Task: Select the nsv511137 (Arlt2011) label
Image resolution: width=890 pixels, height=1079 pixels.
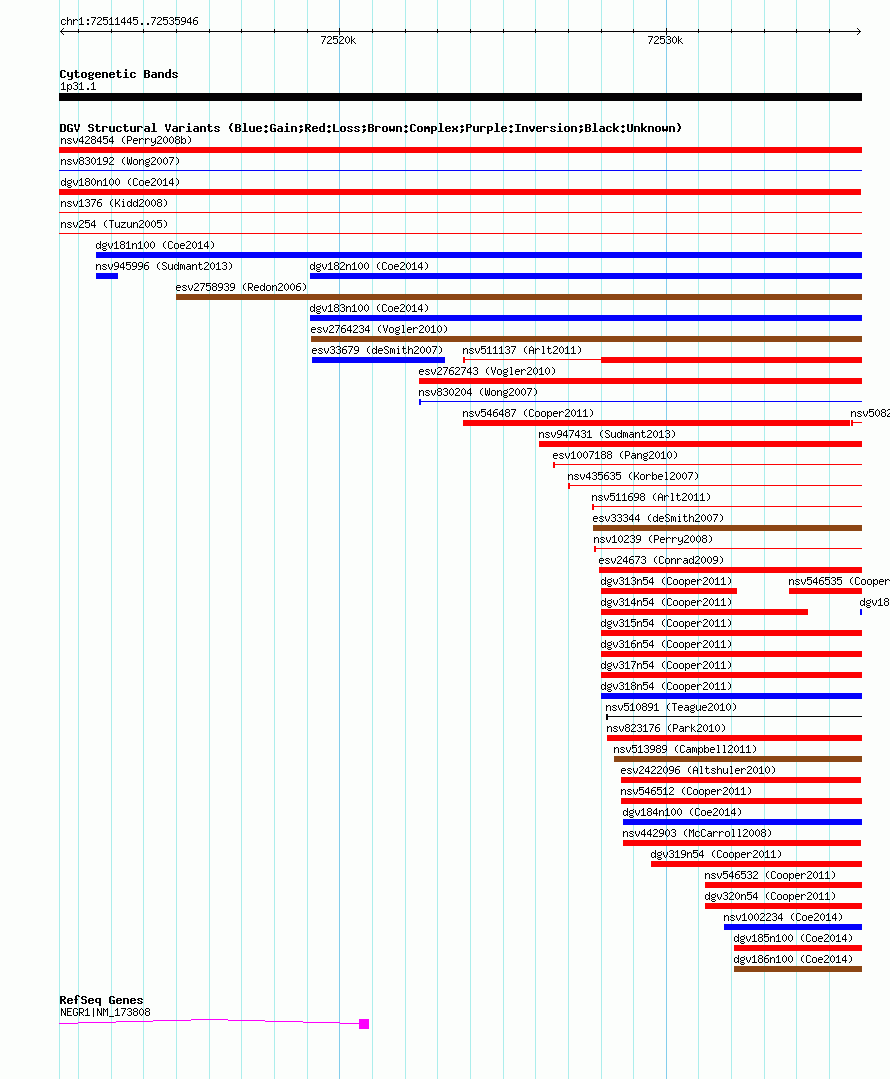Action: (522, 350)
